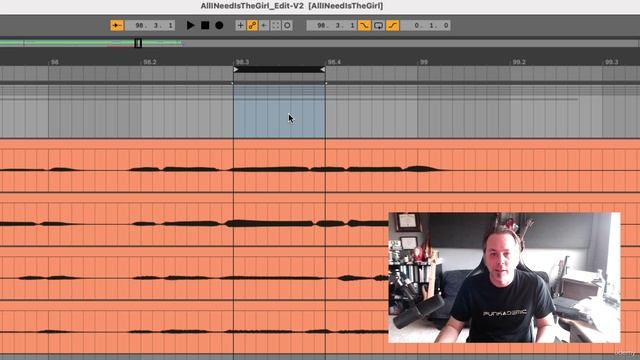Viewport: 640px width, 360px height.
Task: Toggle the Automation Arm button
Action: [x=252, y=25]
